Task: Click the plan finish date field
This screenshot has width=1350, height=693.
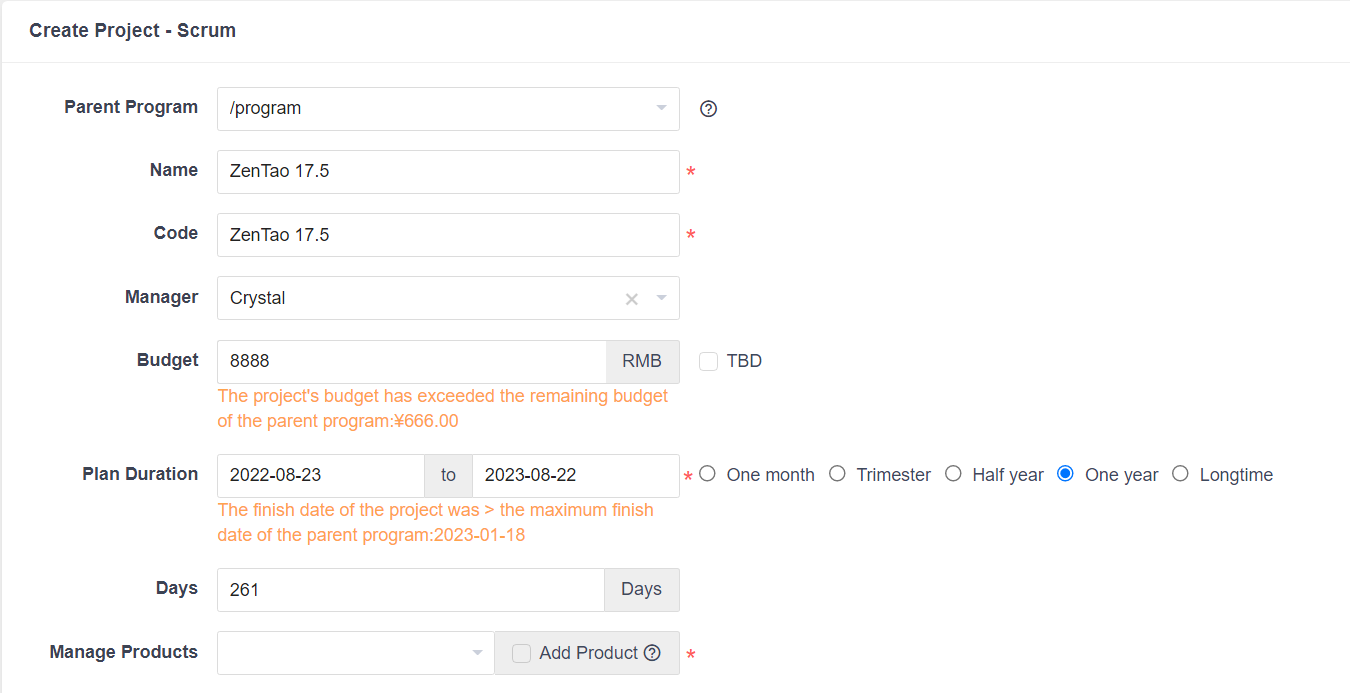Action: [x=575, y=476]
